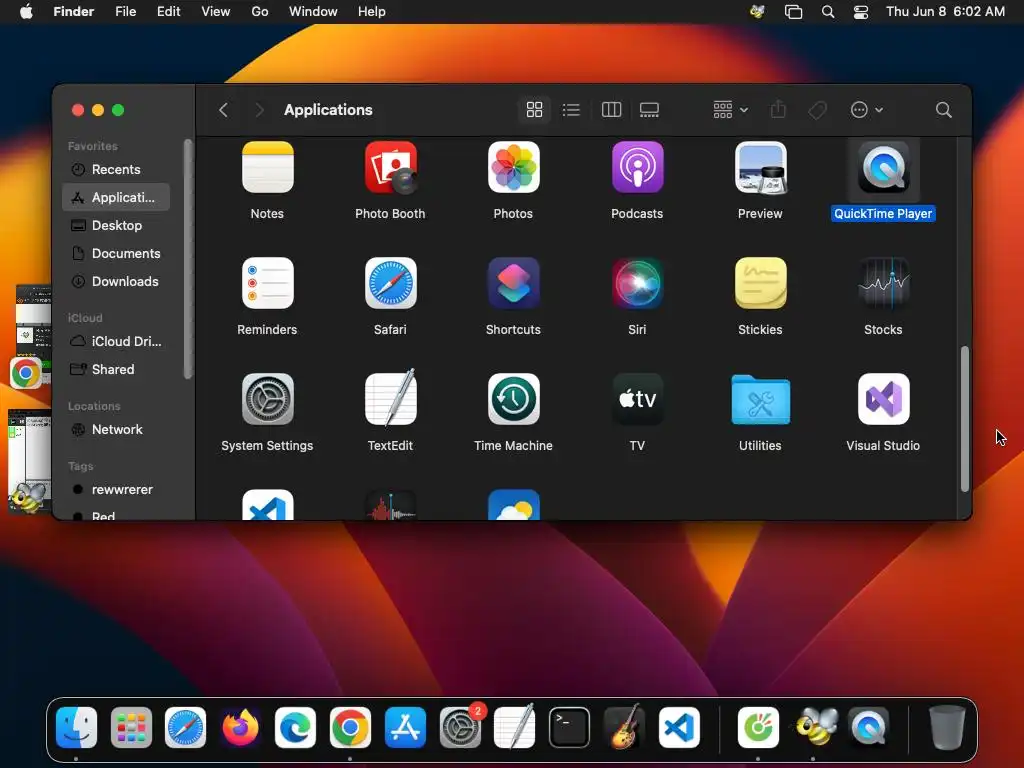The height and width of the screenshot is (768, 1024).
Task: Open the Help menu
Action: point(372,12)
